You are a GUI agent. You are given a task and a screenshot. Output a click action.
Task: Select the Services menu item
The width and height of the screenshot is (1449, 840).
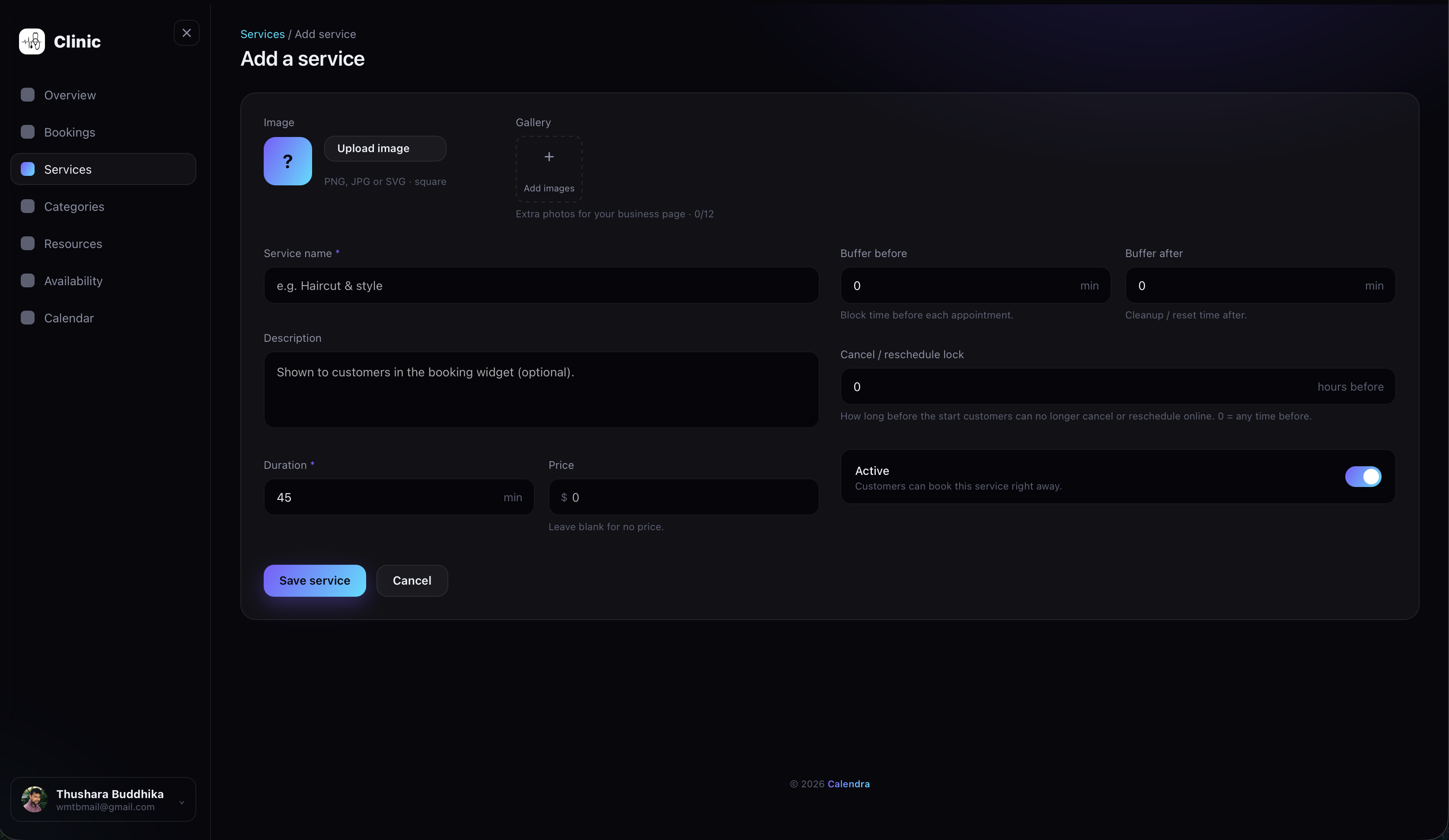[103, 169]
